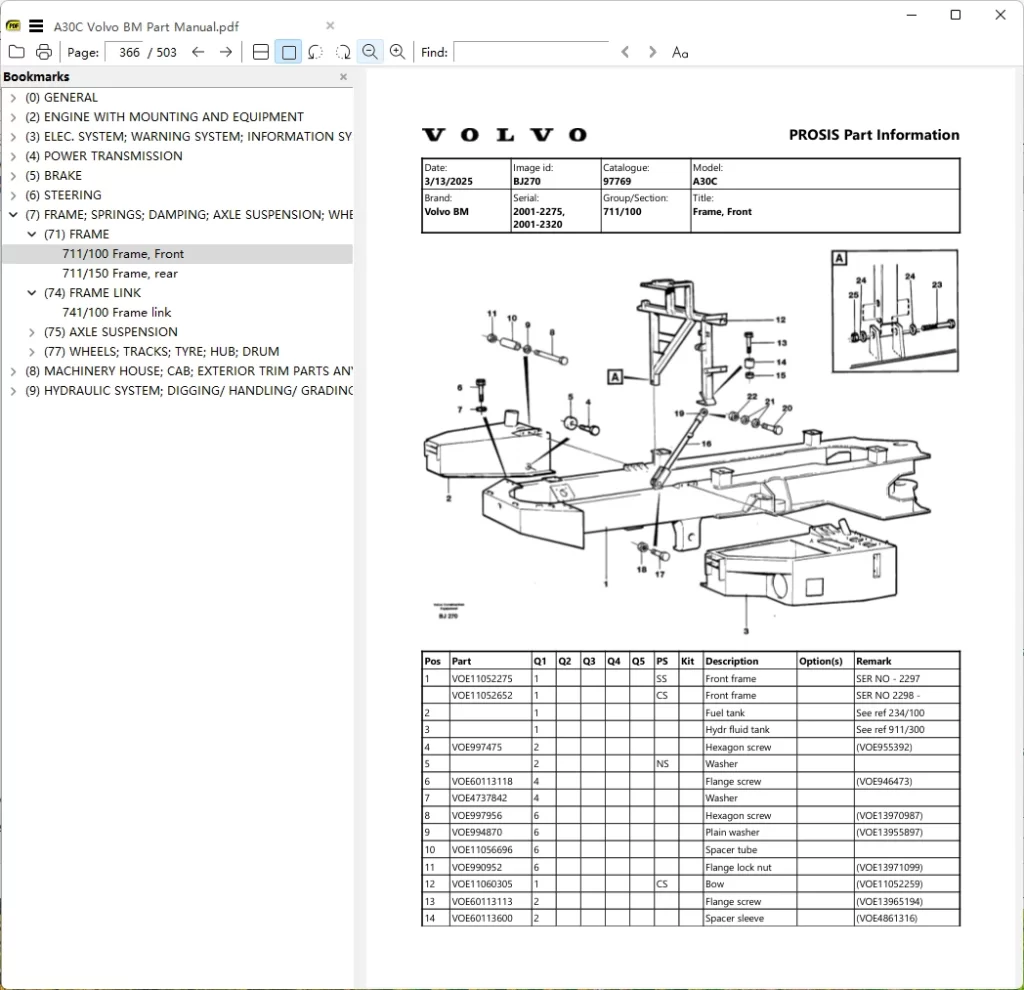Select (6) STEERING bookmark label
Screen dimensions: 1024x990
point(63,195)
